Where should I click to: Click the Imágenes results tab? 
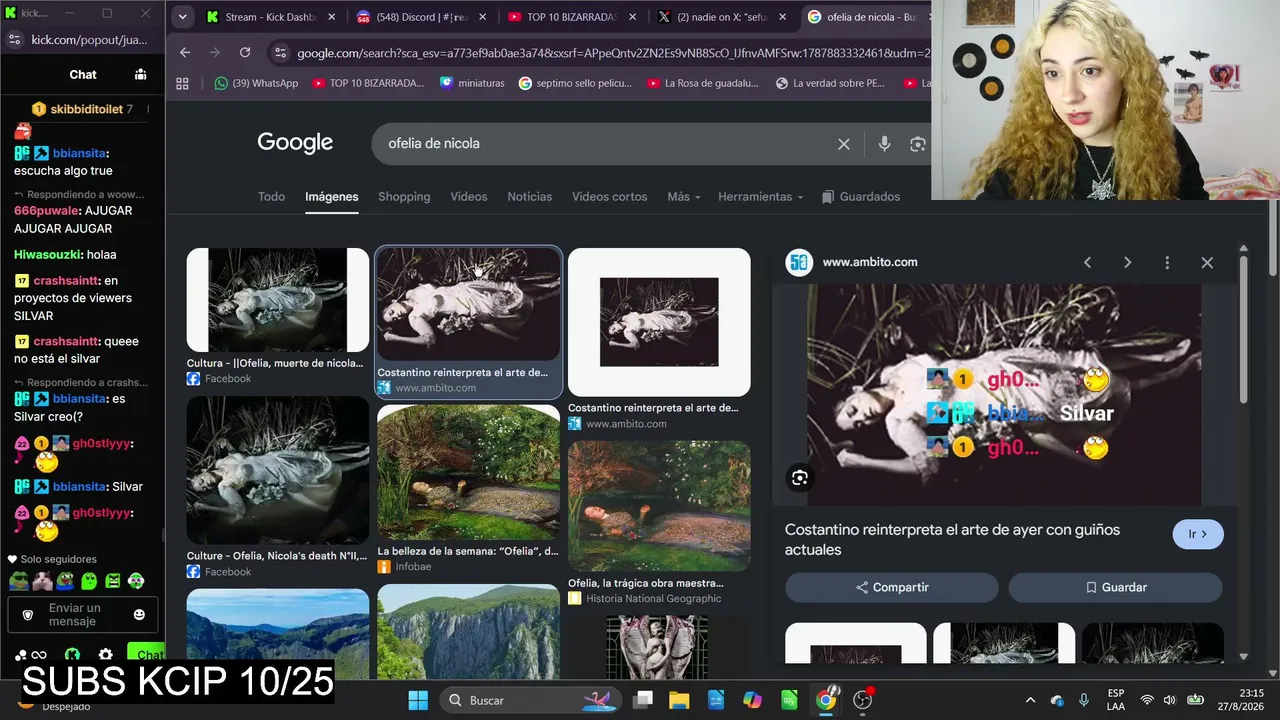[332, 197]
